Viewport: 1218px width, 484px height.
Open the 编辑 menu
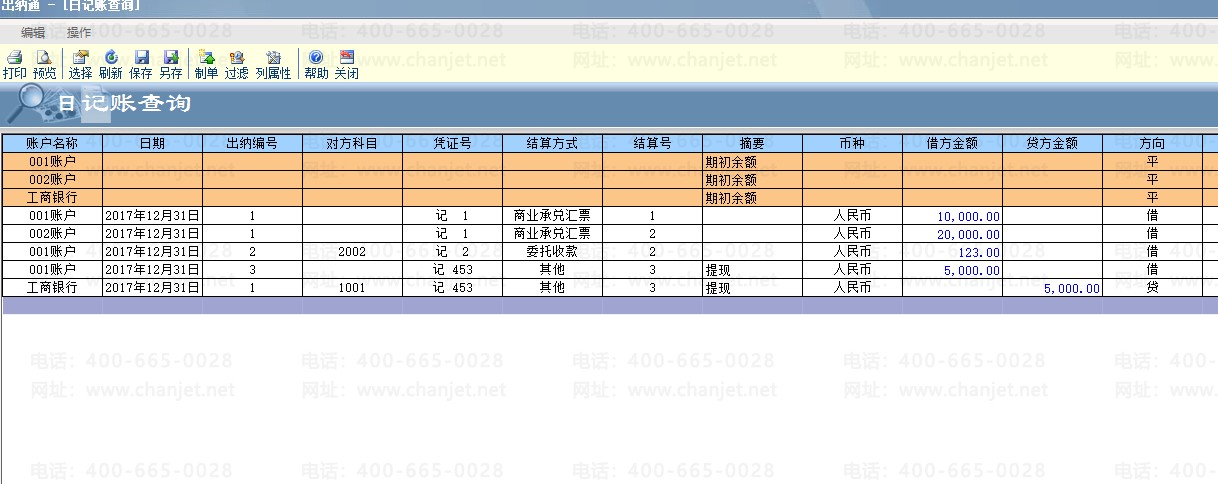pos(33,32)
